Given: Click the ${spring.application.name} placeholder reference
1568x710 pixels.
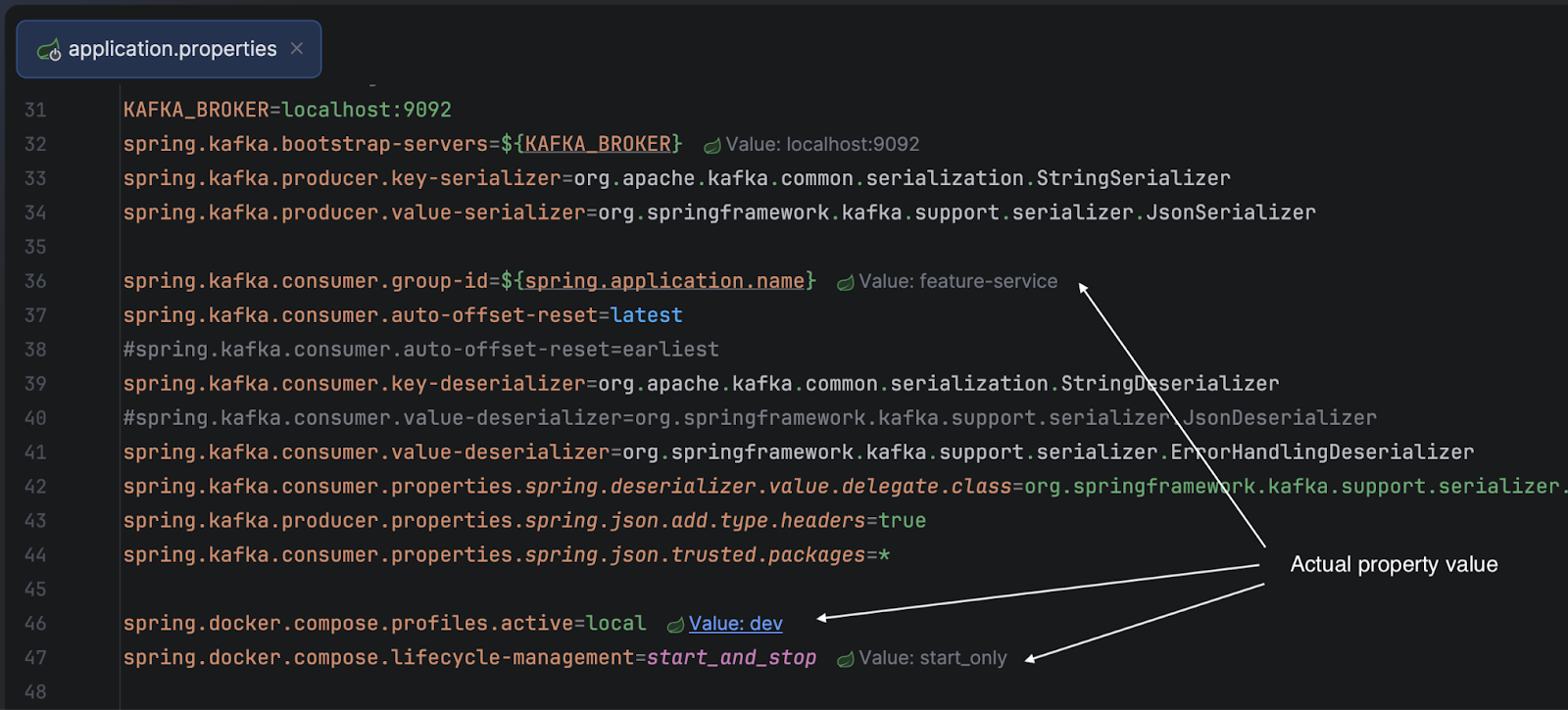Looking at the screenshot, I should pyautogui.click(x=658, y=281).
